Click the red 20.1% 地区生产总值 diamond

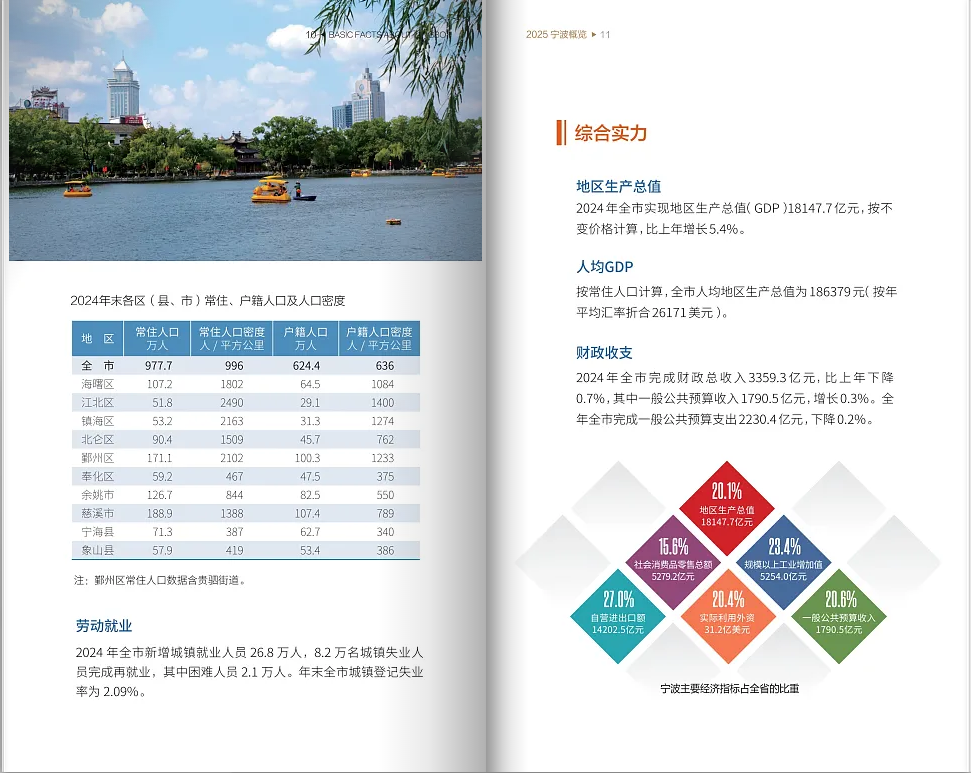pyautogui.click(x=726, y=507)
